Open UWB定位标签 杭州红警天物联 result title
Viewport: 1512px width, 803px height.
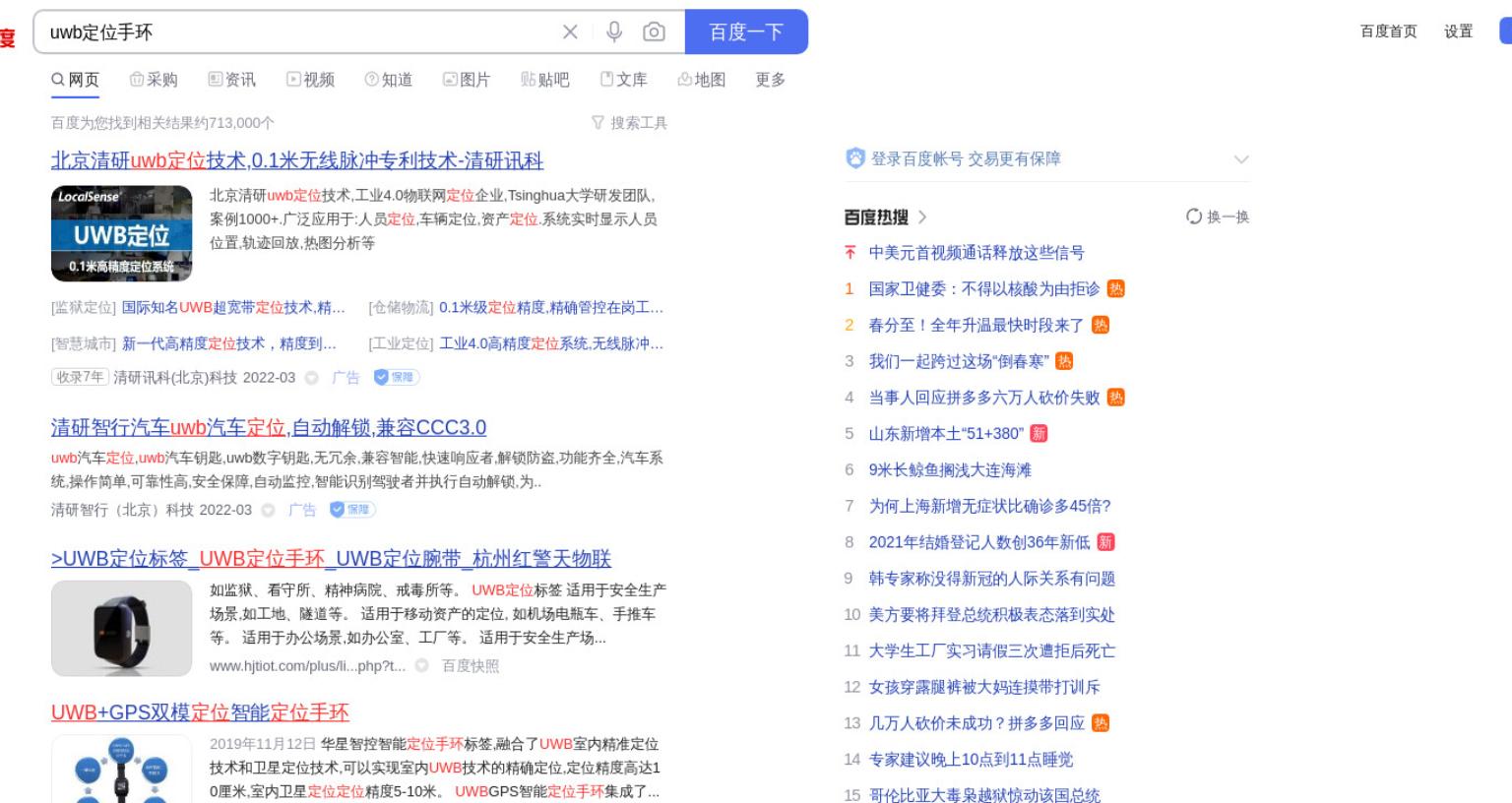tap(331, 559)
